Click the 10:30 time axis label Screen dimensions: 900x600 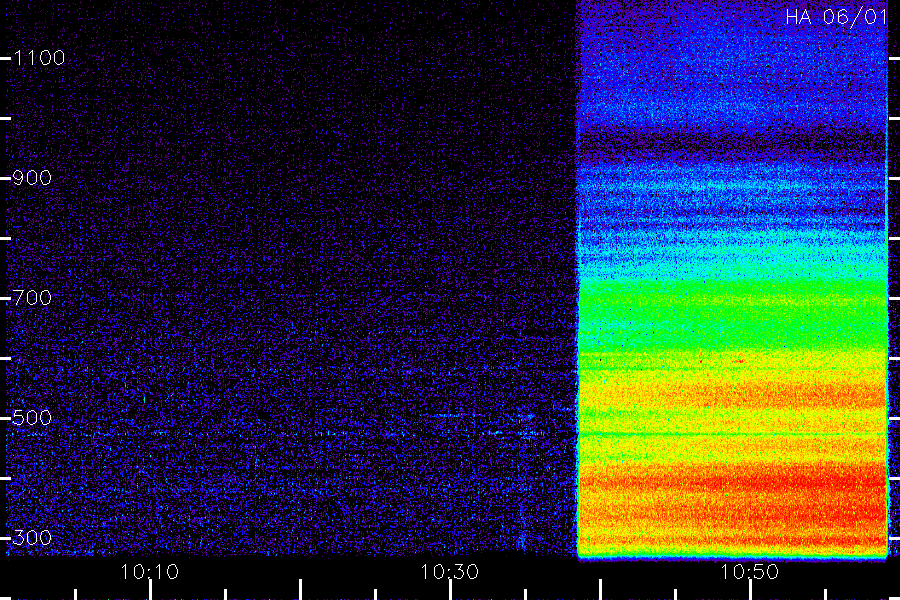pos(449,572)
